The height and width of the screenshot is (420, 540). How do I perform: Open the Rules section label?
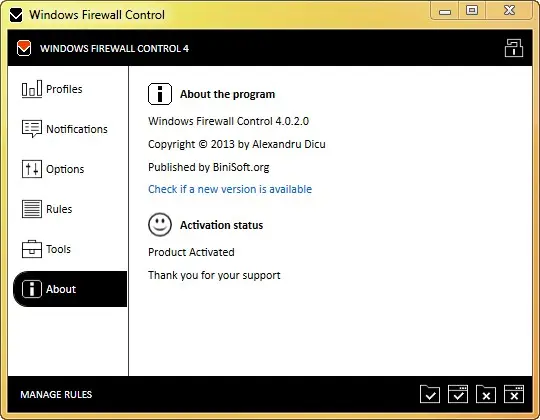(x=59, y=209)
